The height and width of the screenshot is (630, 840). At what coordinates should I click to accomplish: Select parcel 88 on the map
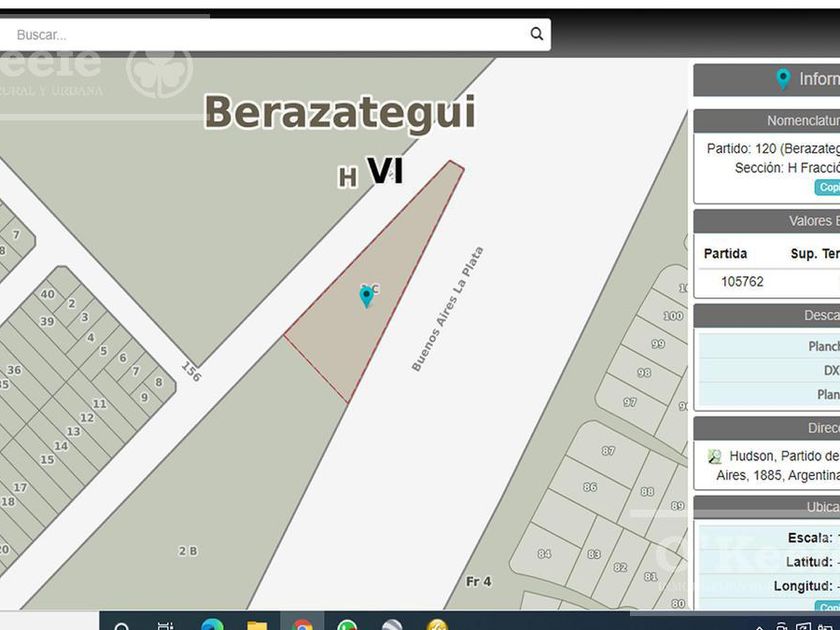click(x=647, y=491)
